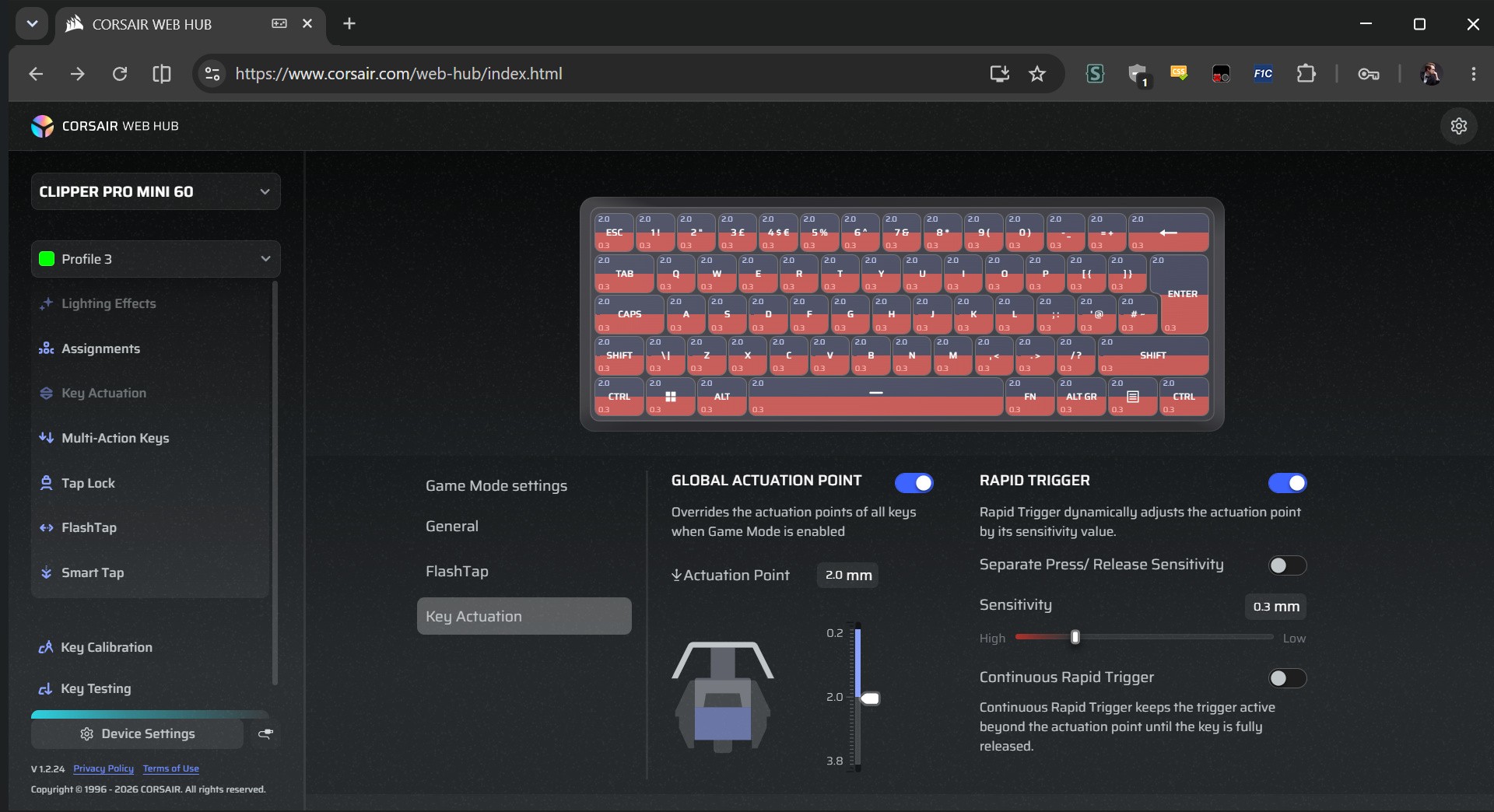Viewport: 1494px width, 812px height.
Task: Click the left sidebar scrollbar
Action: (275, 483)
